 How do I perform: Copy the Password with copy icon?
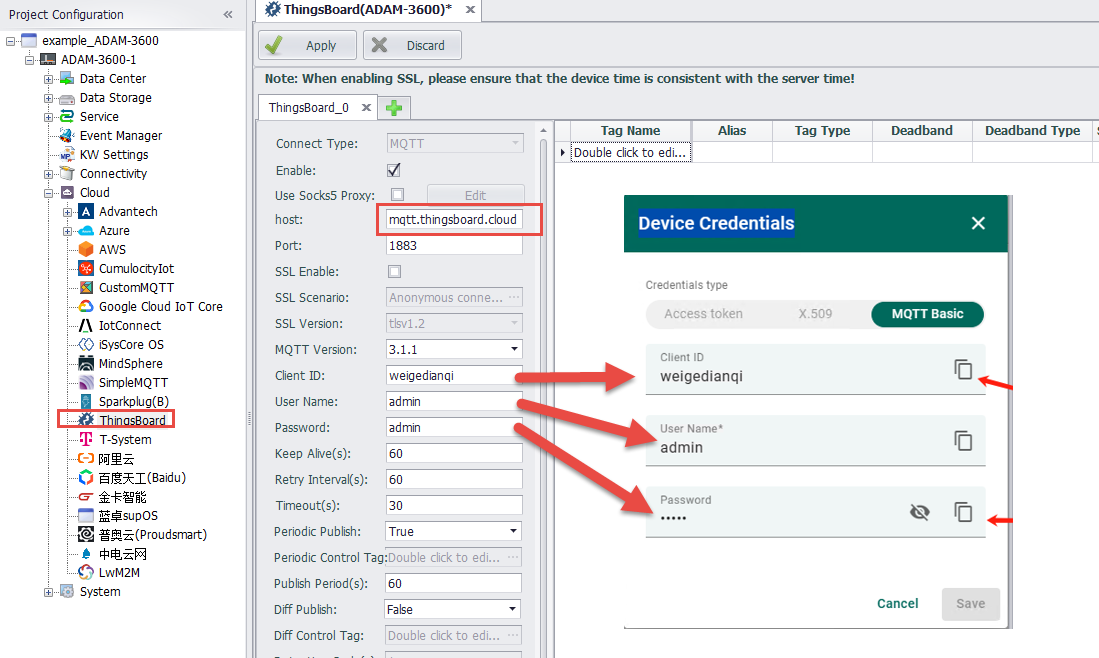(x=963, y=512)
